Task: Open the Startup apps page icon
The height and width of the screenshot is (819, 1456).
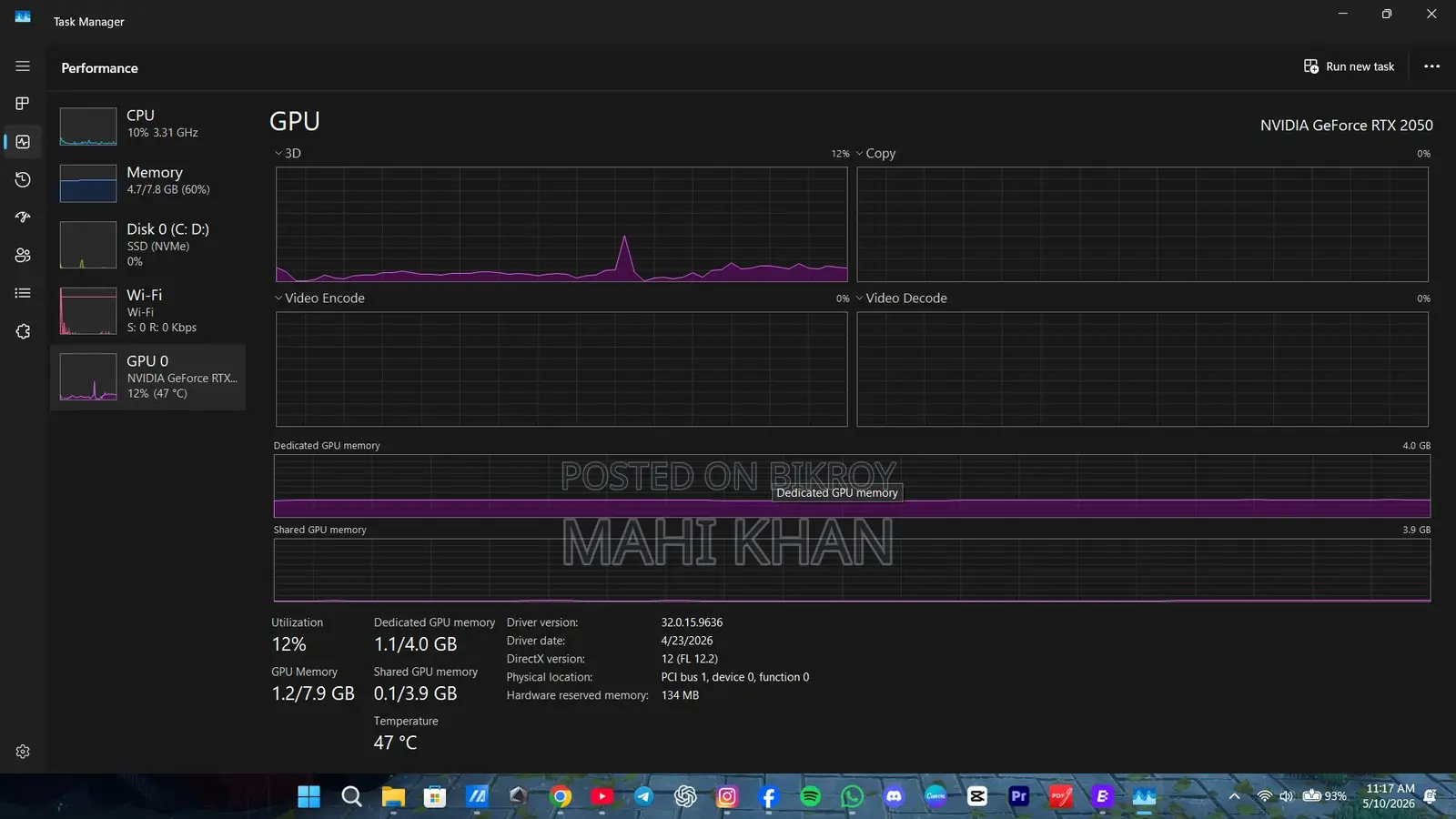Action: tap(23, 217)
